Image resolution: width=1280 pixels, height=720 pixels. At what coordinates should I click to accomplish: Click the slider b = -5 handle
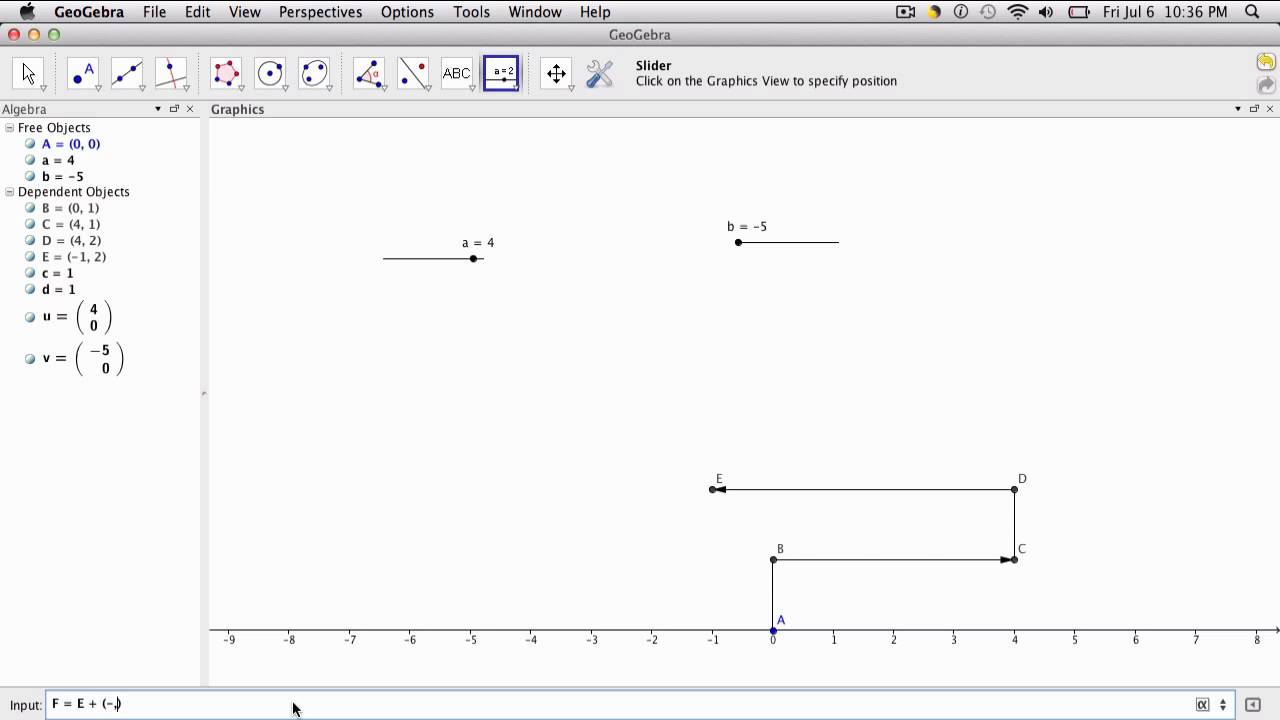[x=738, y=243]
